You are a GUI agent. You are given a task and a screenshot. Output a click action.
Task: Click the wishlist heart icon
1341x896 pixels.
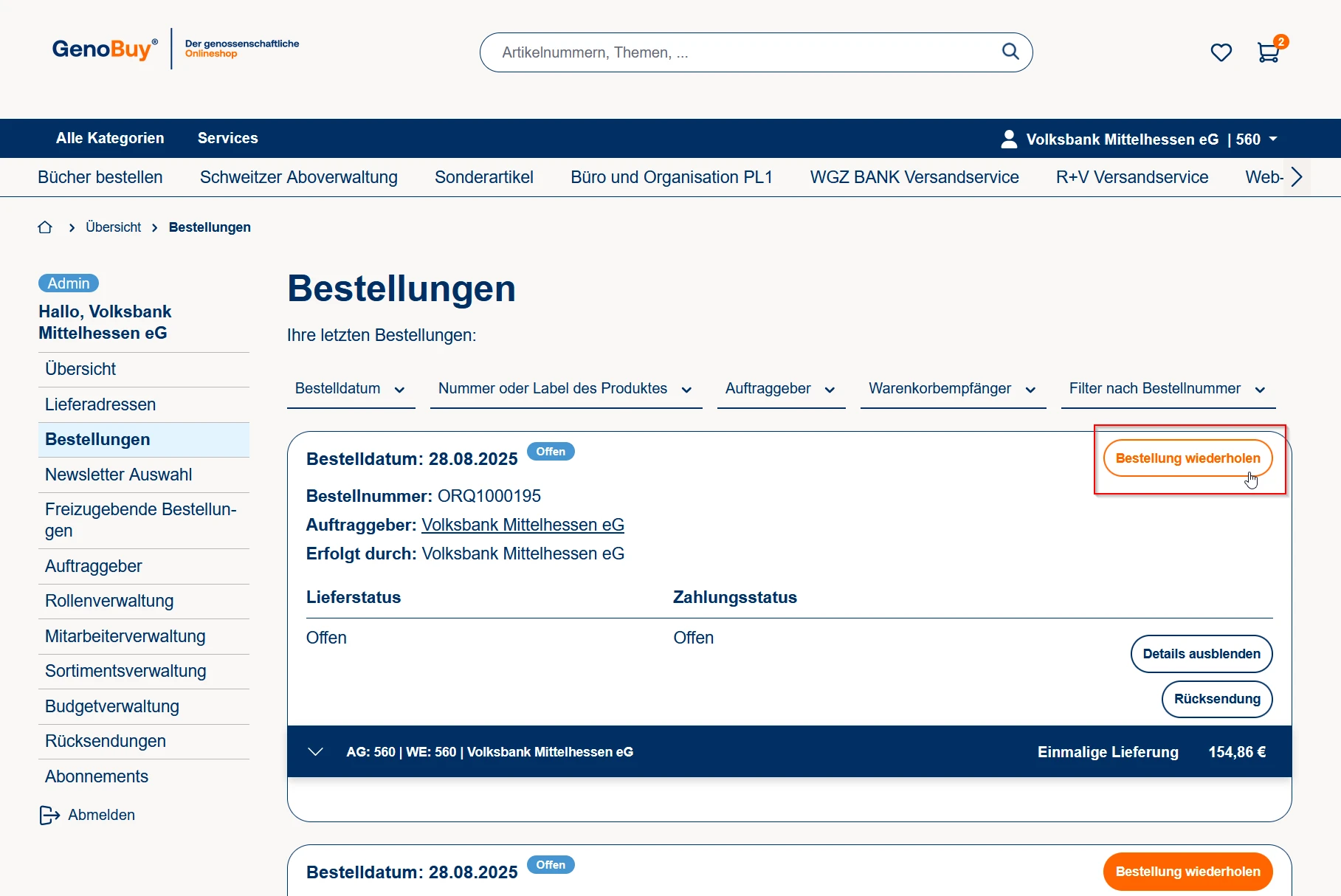tap(1221, 52)
